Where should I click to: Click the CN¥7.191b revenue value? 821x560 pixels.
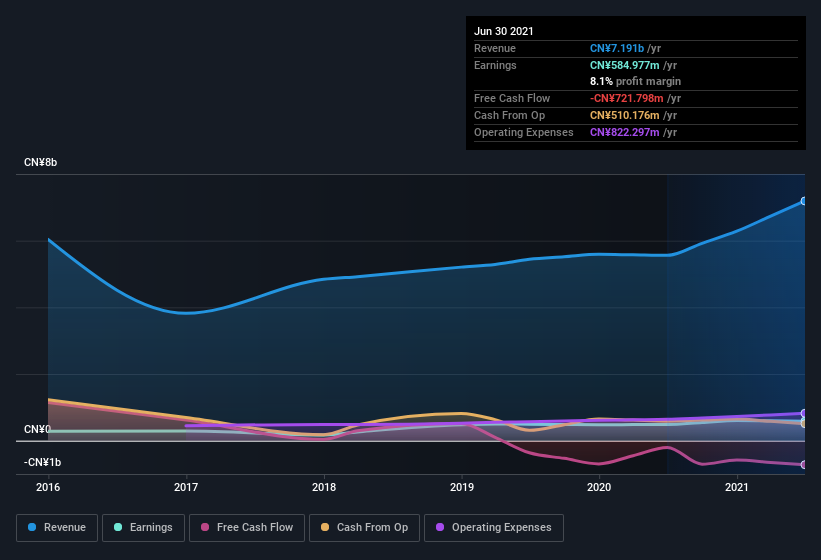click(x=617, y=48)
